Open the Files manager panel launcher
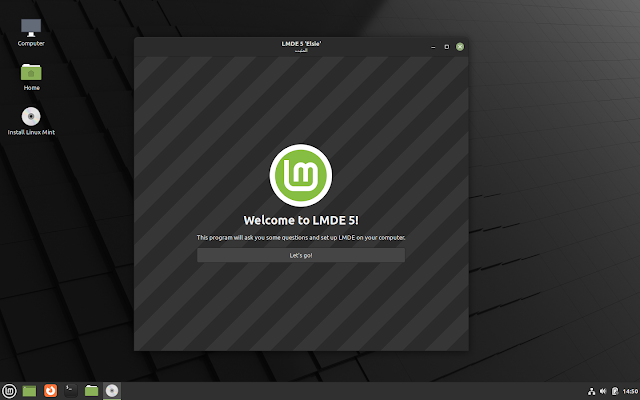The width and height of the screenshot is (640, 400). [x=91, y=391]
